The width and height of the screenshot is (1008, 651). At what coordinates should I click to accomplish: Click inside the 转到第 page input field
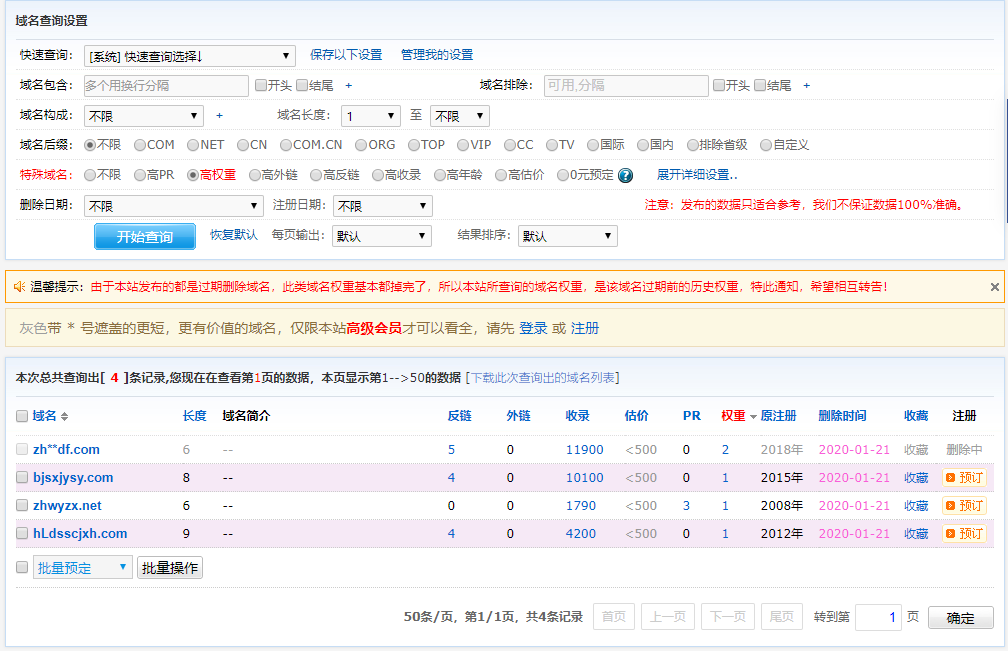click(x=878, y=617)
